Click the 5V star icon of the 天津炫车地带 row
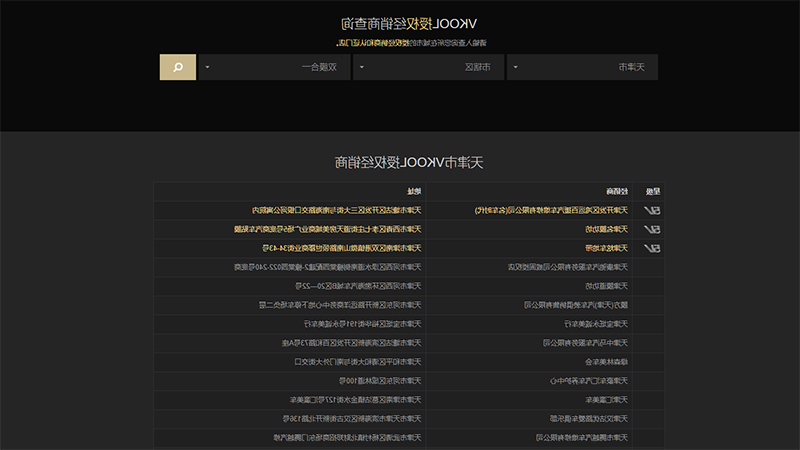The image size is (800, 450). pos(652,248)
